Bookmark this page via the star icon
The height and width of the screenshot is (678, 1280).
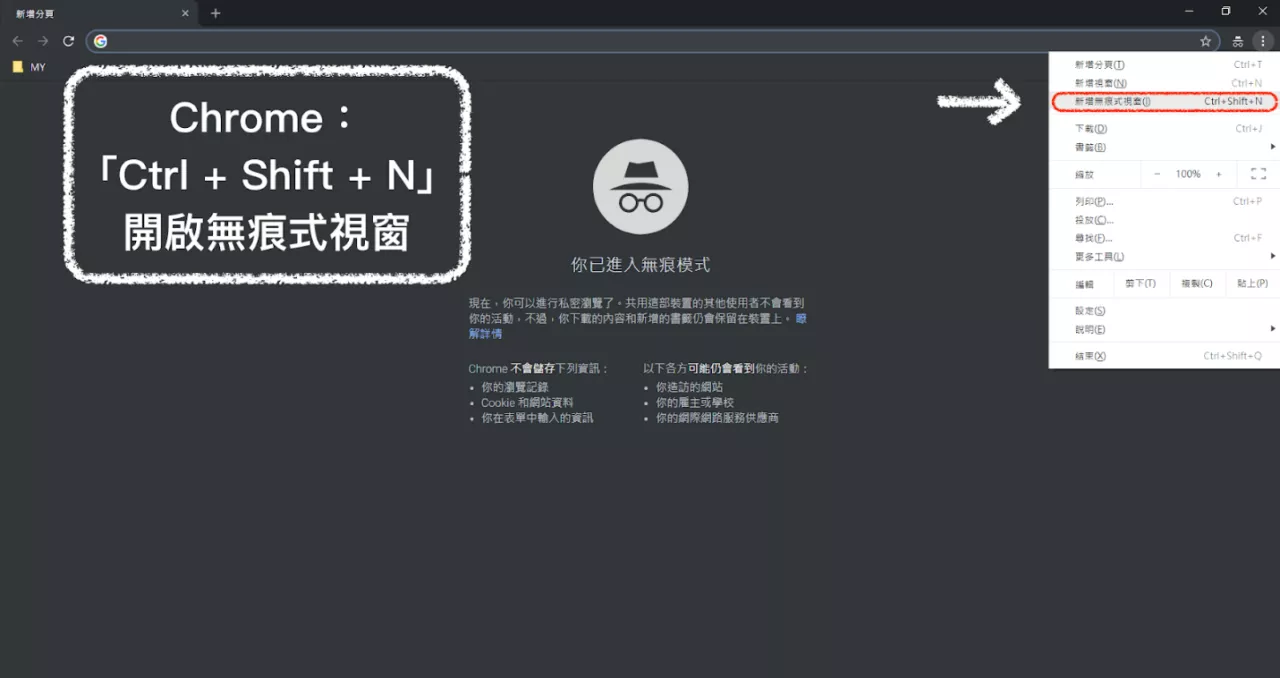coord(1206,41)
